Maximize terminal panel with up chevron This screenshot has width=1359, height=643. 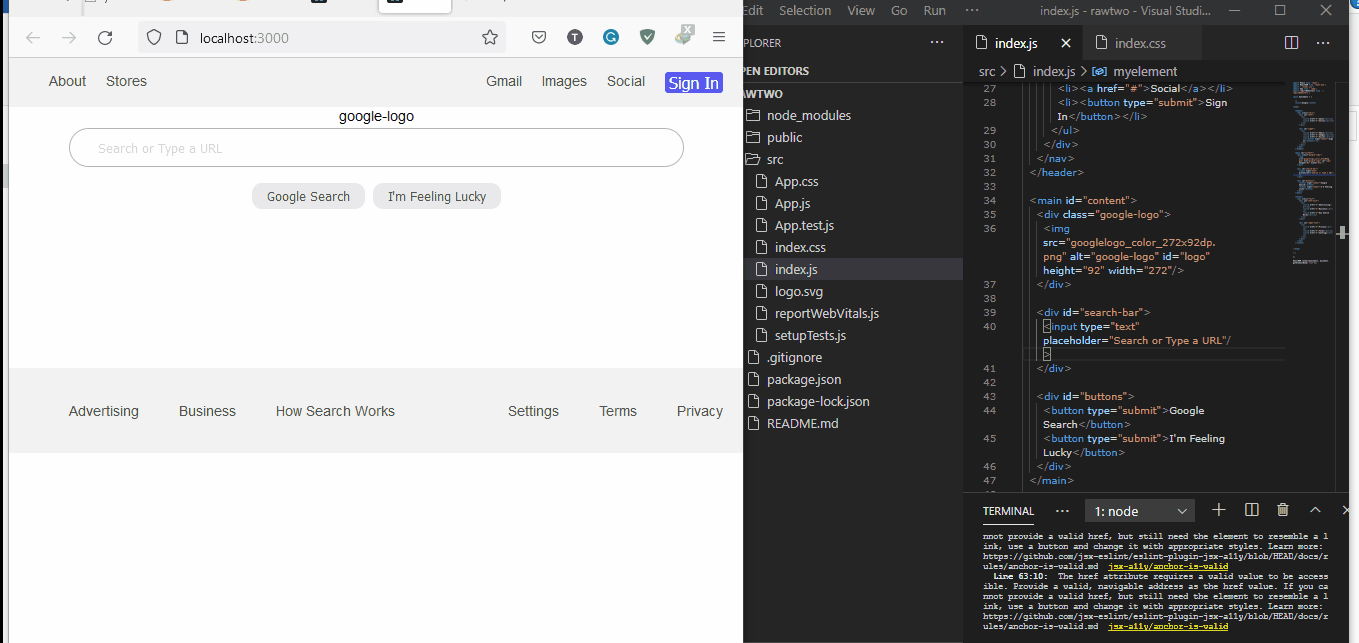pyautogui.click(x=1315, y=510)
